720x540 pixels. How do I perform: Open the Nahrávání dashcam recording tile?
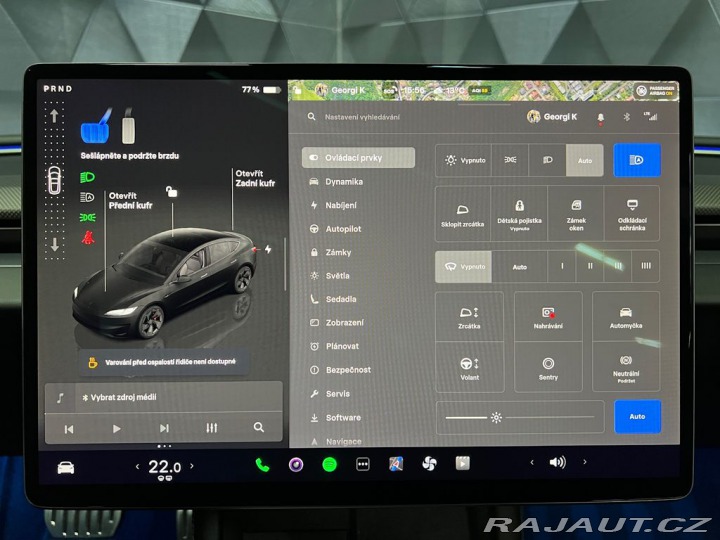pos(548,316)
